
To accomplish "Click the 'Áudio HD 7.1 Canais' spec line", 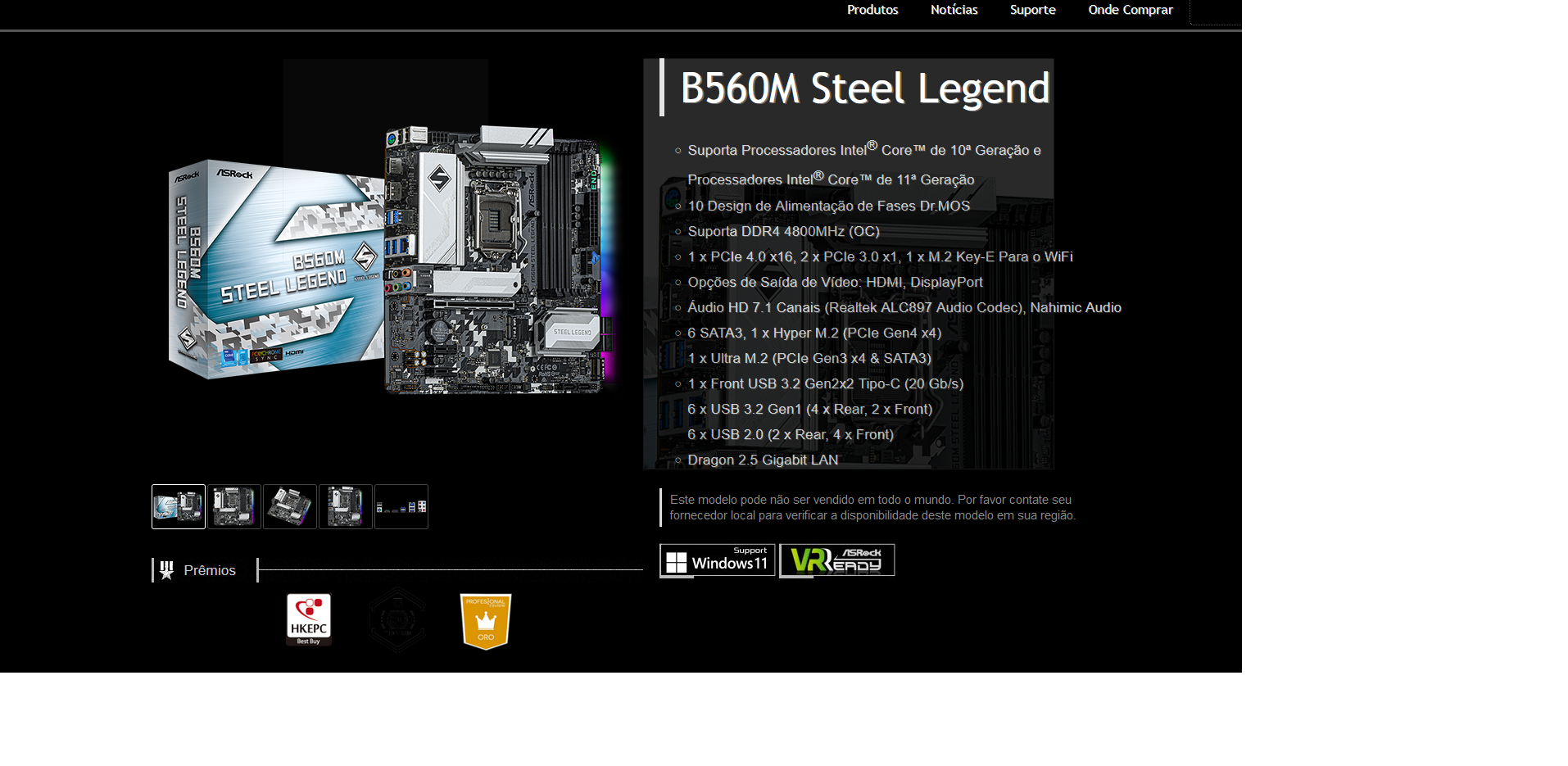I will tap(904, 307).
